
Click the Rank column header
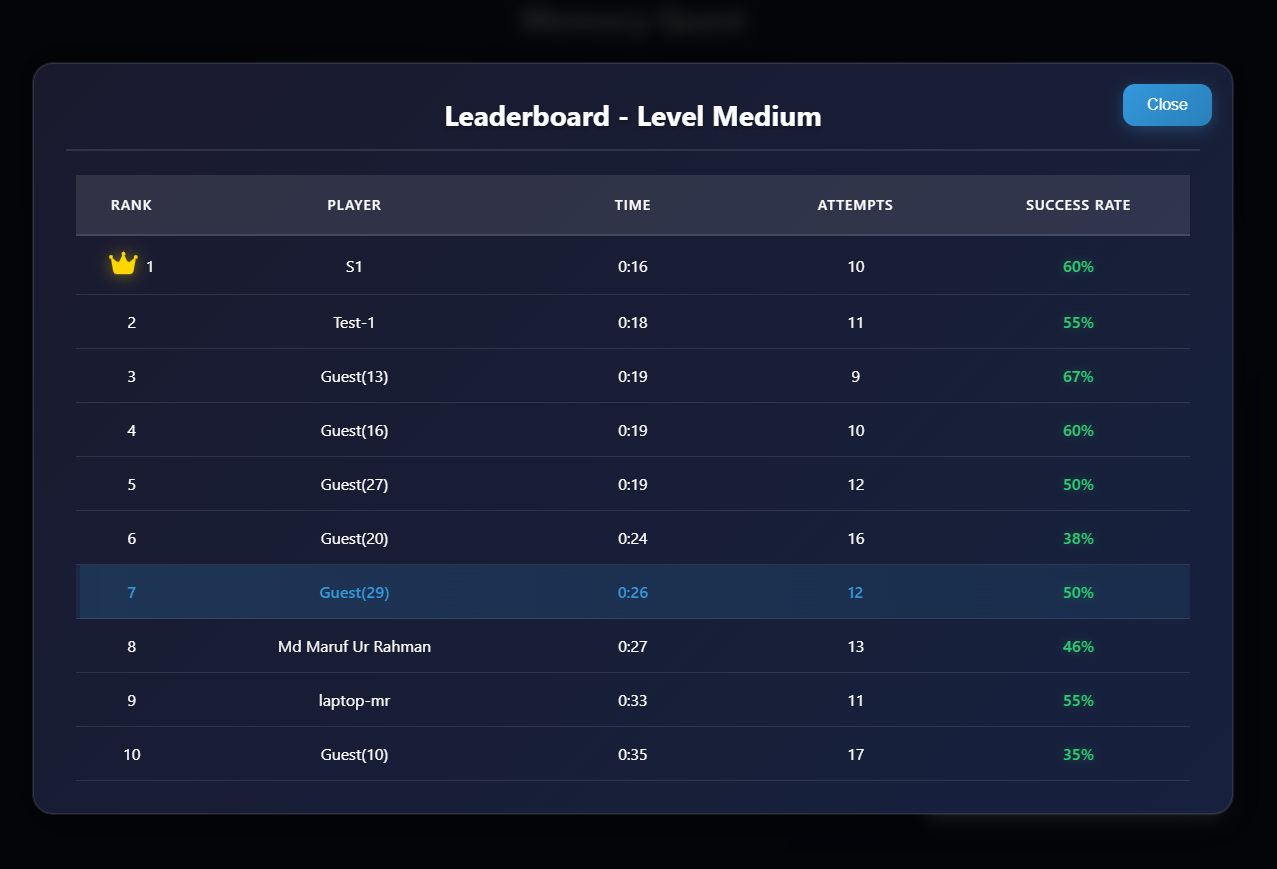132,205
